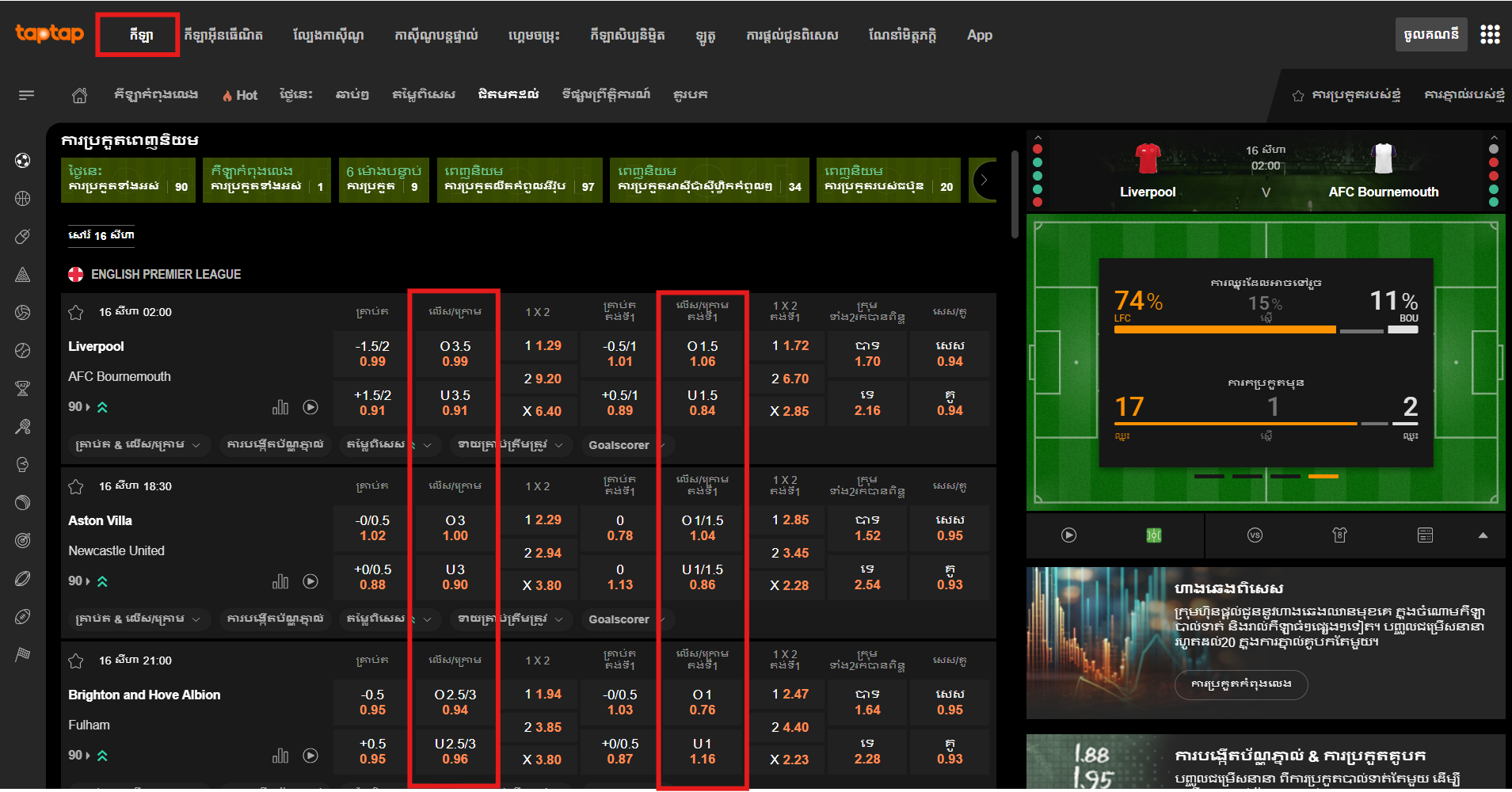Image resolution: width=1512 pixels, height=792 pixels.
Task: Select second carousel indicator dash in widget
Action: pos(1247,476)
